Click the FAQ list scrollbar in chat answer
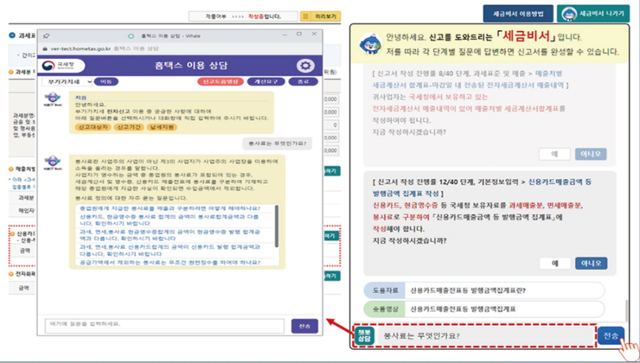The image size is (640, 363). point(277,226)
